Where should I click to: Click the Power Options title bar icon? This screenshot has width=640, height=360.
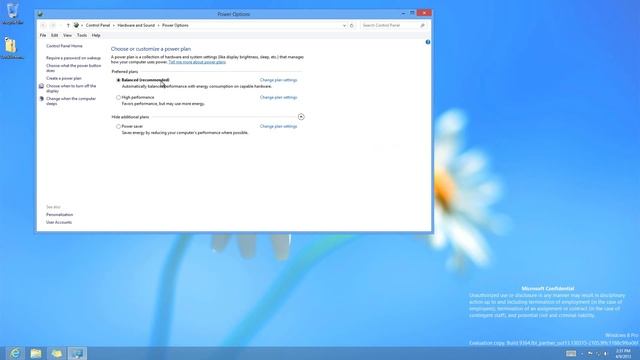point(40,14)
